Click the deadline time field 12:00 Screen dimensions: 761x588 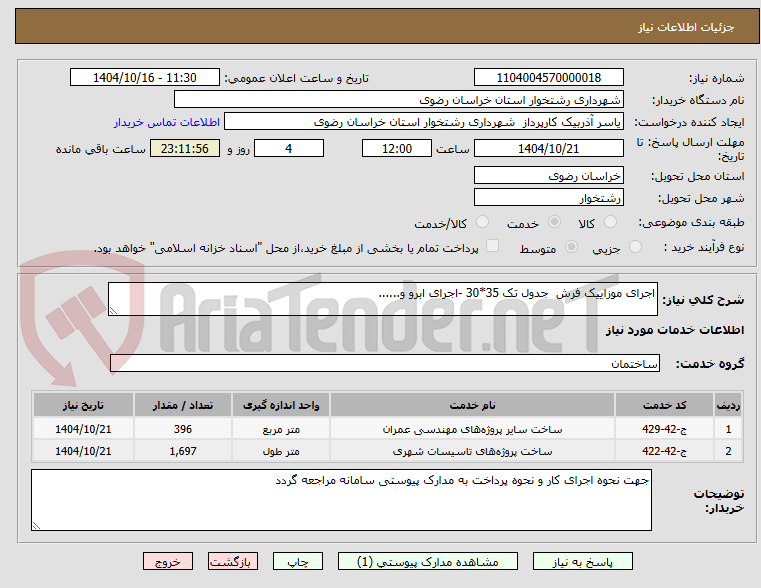[x=397, y=148]
